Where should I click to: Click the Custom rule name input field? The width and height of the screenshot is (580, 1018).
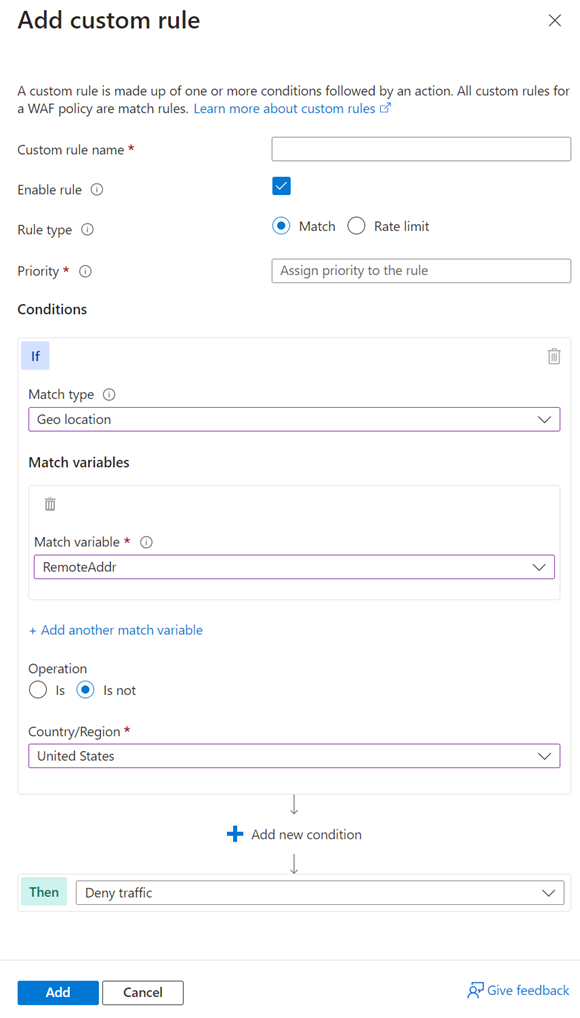tap(420, 148)
